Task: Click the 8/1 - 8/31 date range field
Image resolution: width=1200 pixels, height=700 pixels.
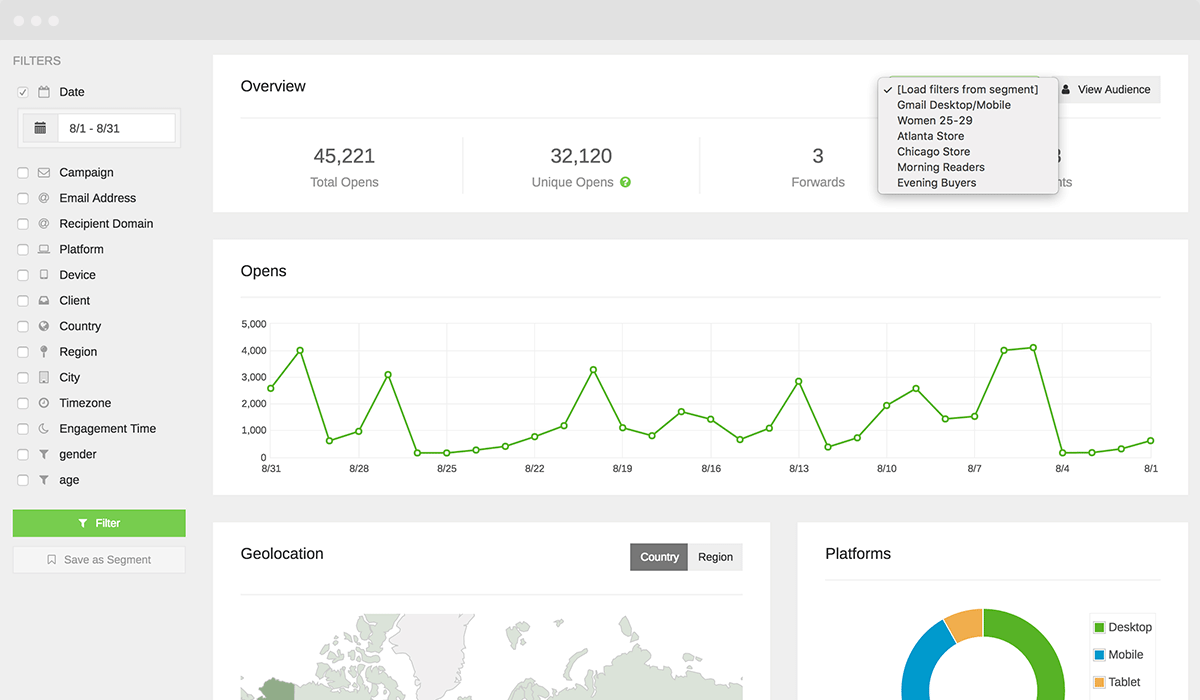Action: click(x=116, y=128)
